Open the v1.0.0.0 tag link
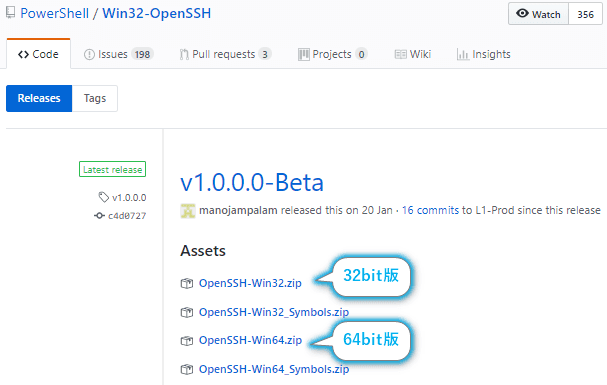The image size is (607, 385). point(129,198)
